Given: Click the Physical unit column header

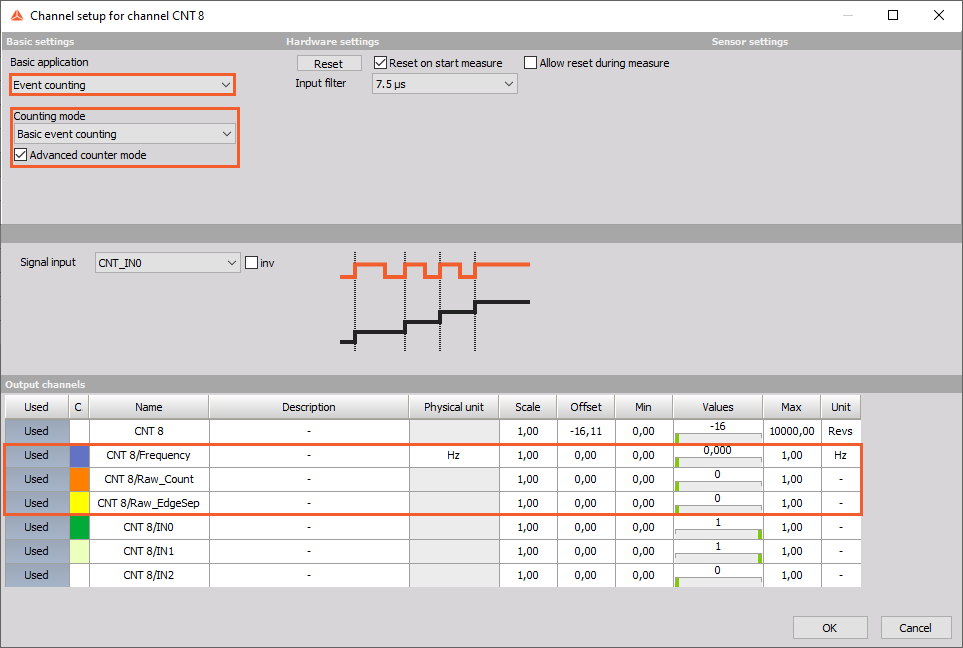Looking at the screenshot, I should point(454,407).
